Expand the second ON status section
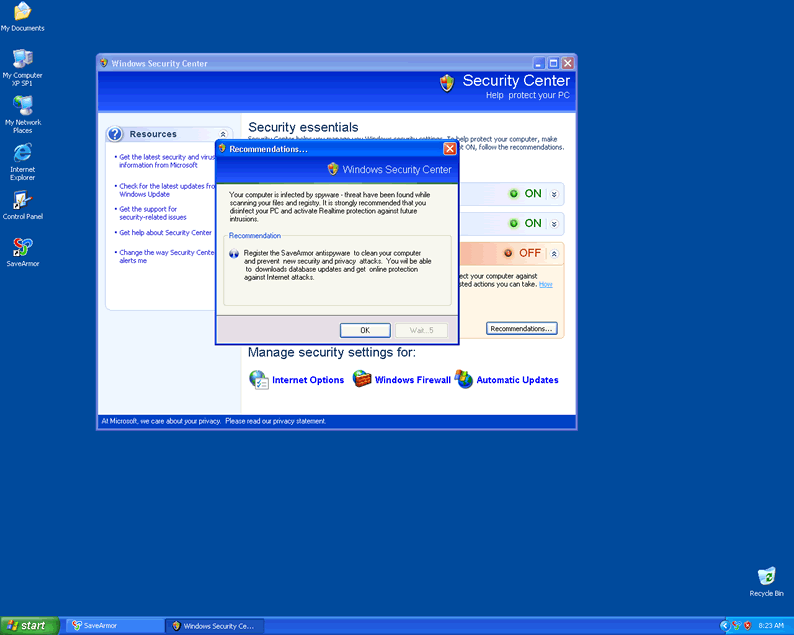This screenshot has width=794, height=635. point(555,224)
